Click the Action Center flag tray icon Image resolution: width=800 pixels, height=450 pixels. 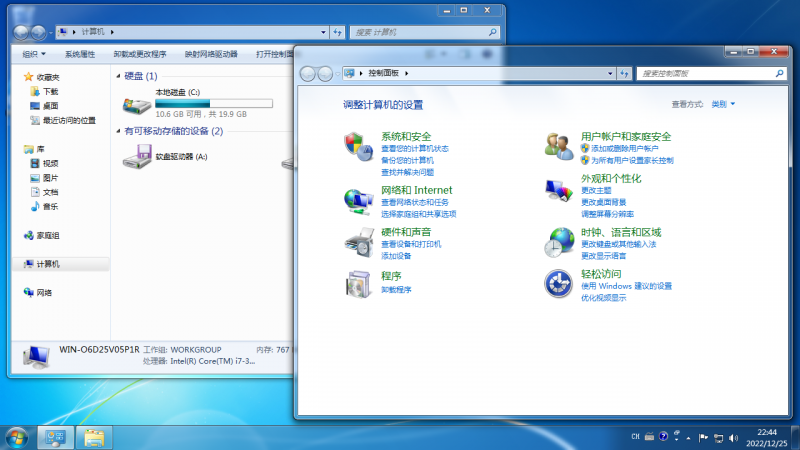[x=703, y=437]
